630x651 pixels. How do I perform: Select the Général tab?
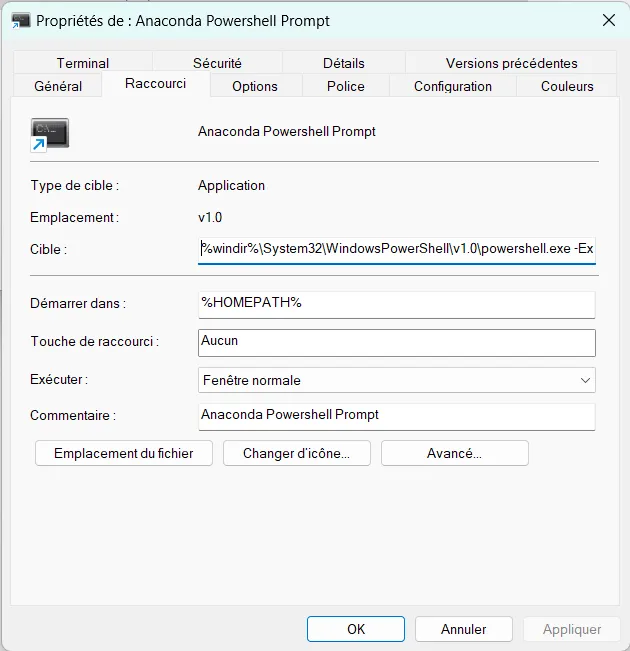tap(58, 86)
